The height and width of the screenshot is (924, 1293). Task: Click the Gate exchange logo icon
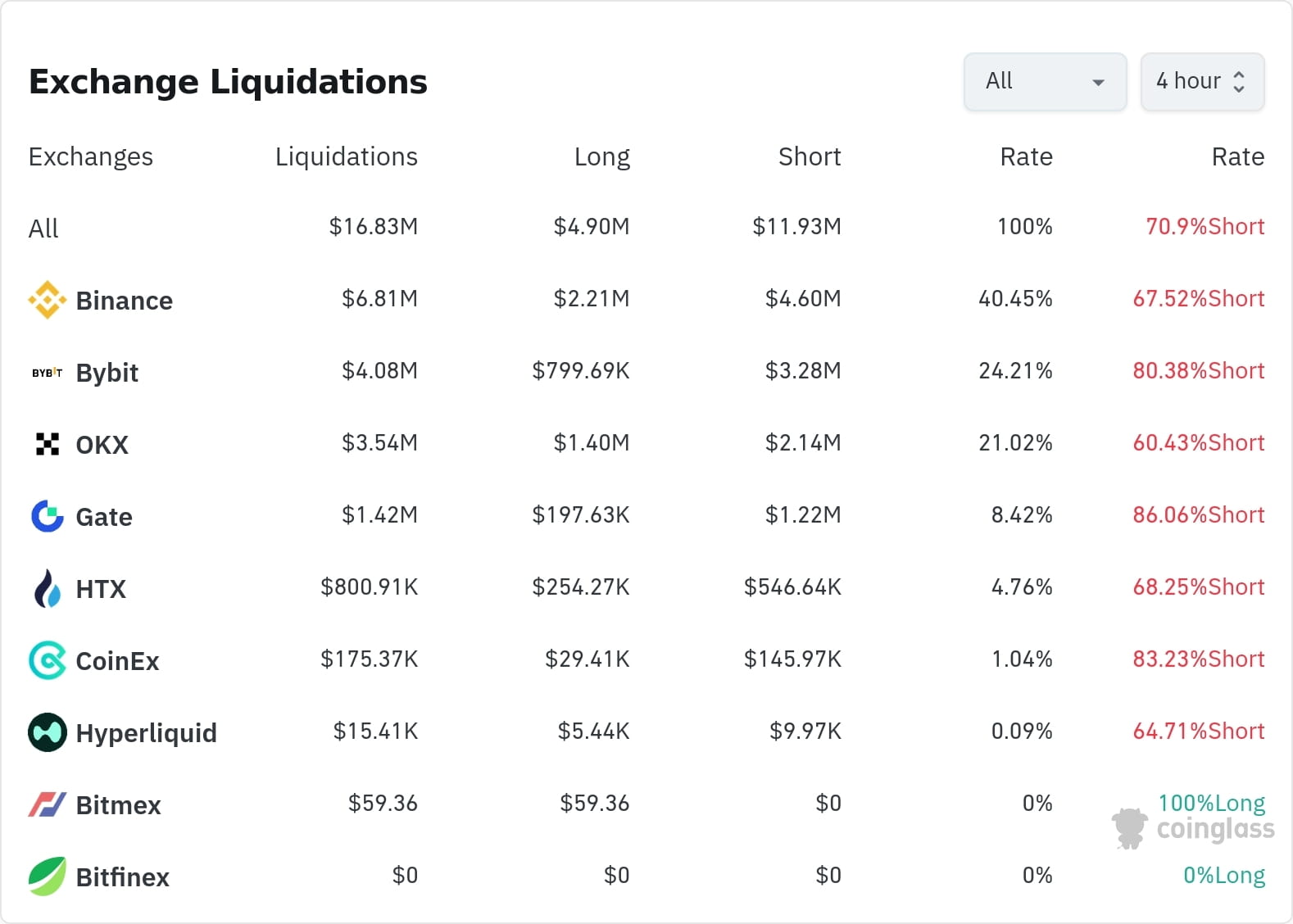(x=48, y=516)
